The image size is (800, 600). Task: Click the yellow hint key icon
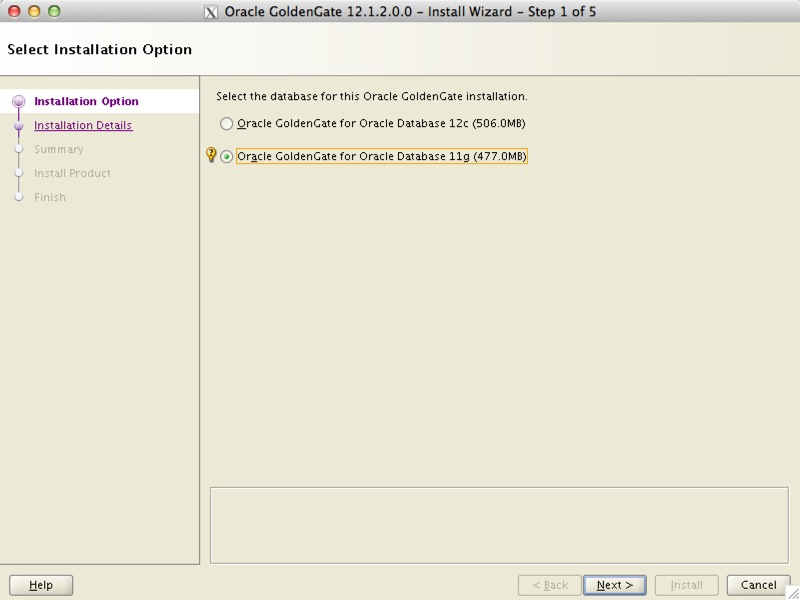click(211, 155)
